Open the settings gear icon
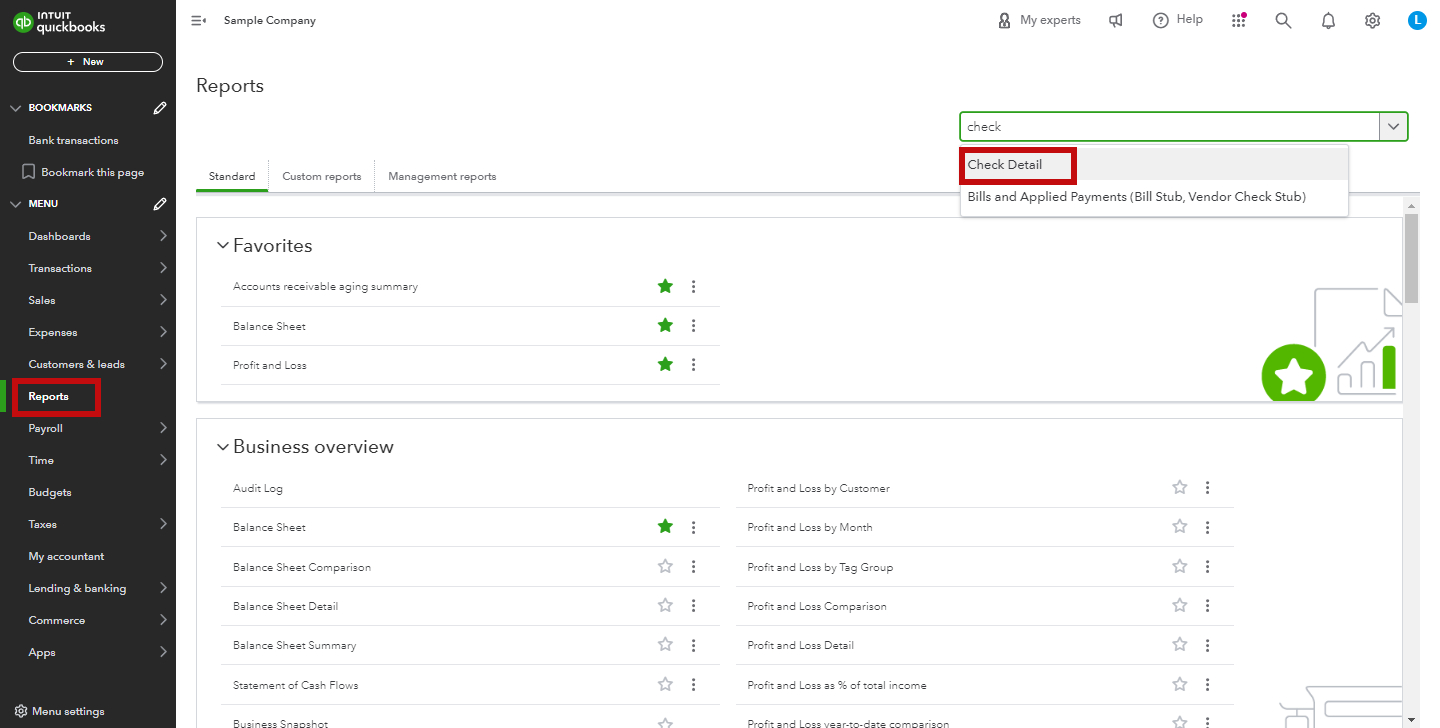1440x728 pixels. pos(1372,20)
